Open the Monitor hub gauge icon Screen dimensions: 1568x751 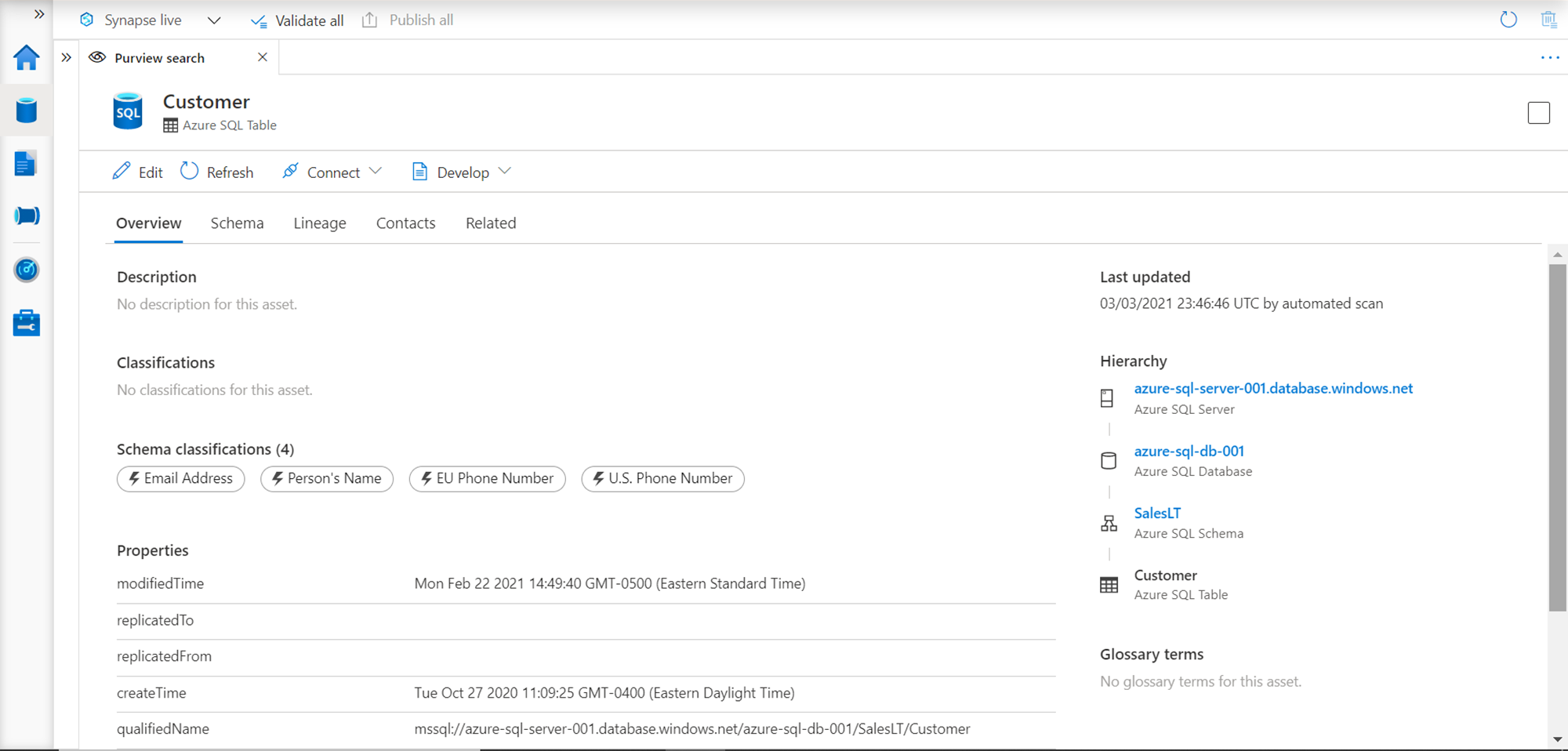(x=27, y=270)
